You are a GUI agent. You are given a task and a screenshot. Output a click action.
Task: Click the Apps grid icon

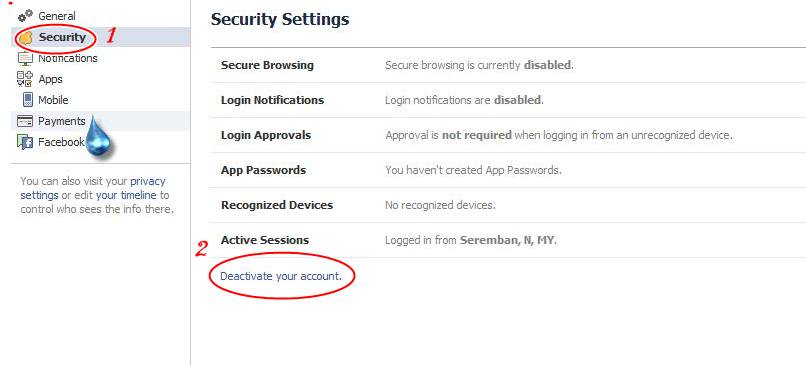[25, 79]
